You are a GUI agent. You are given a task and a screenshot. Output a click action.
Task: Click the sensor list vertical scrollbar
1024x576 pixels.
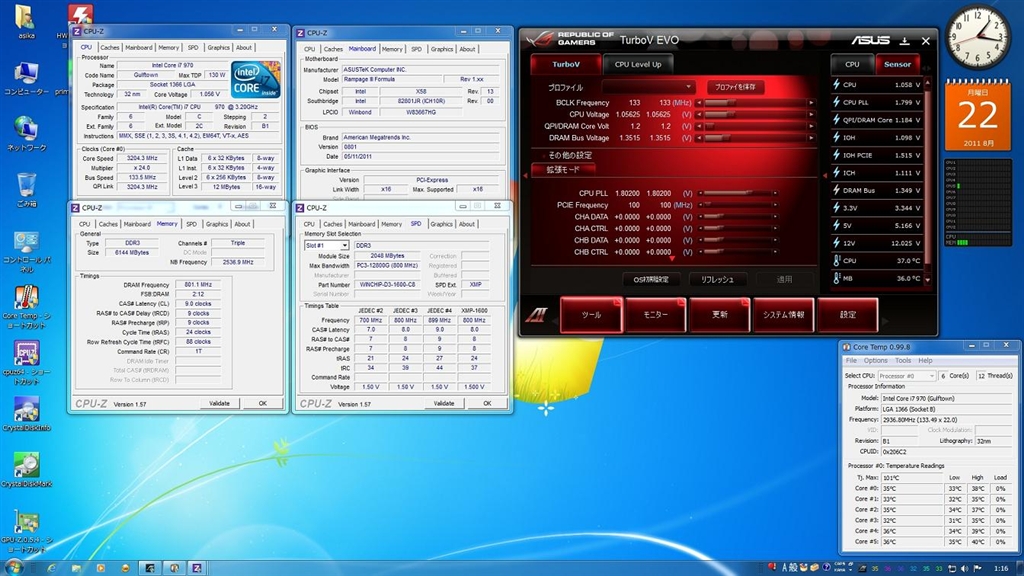[x=927, y=182]
